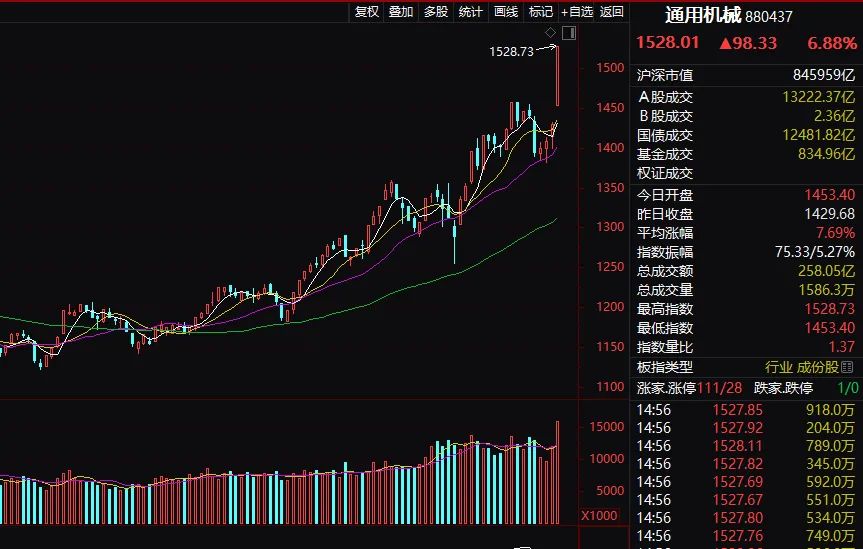Open the 统计 statistics tool

click(x=470, y=11)
